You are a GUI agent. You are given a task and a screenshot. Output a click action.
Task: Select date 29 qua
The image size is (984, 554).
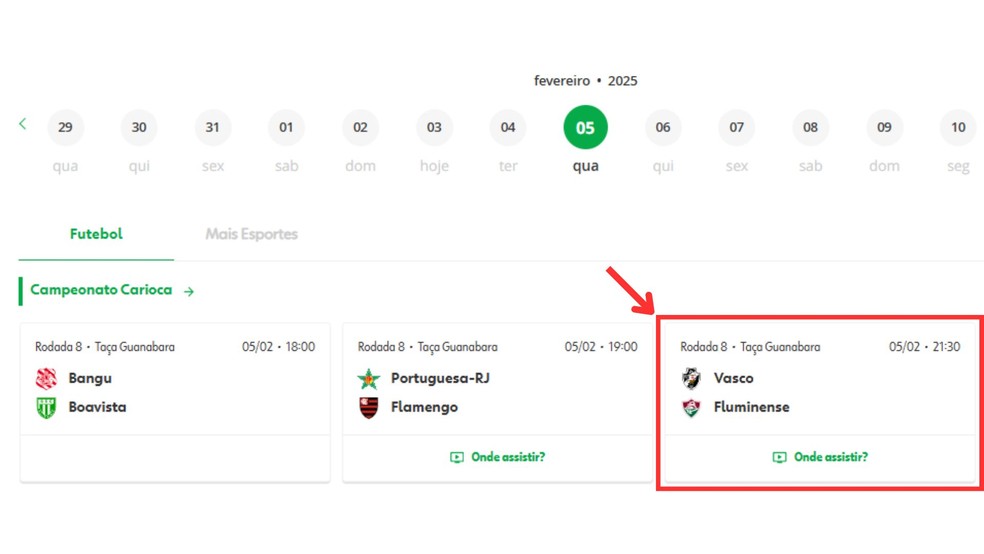click(x=65, y=128)
